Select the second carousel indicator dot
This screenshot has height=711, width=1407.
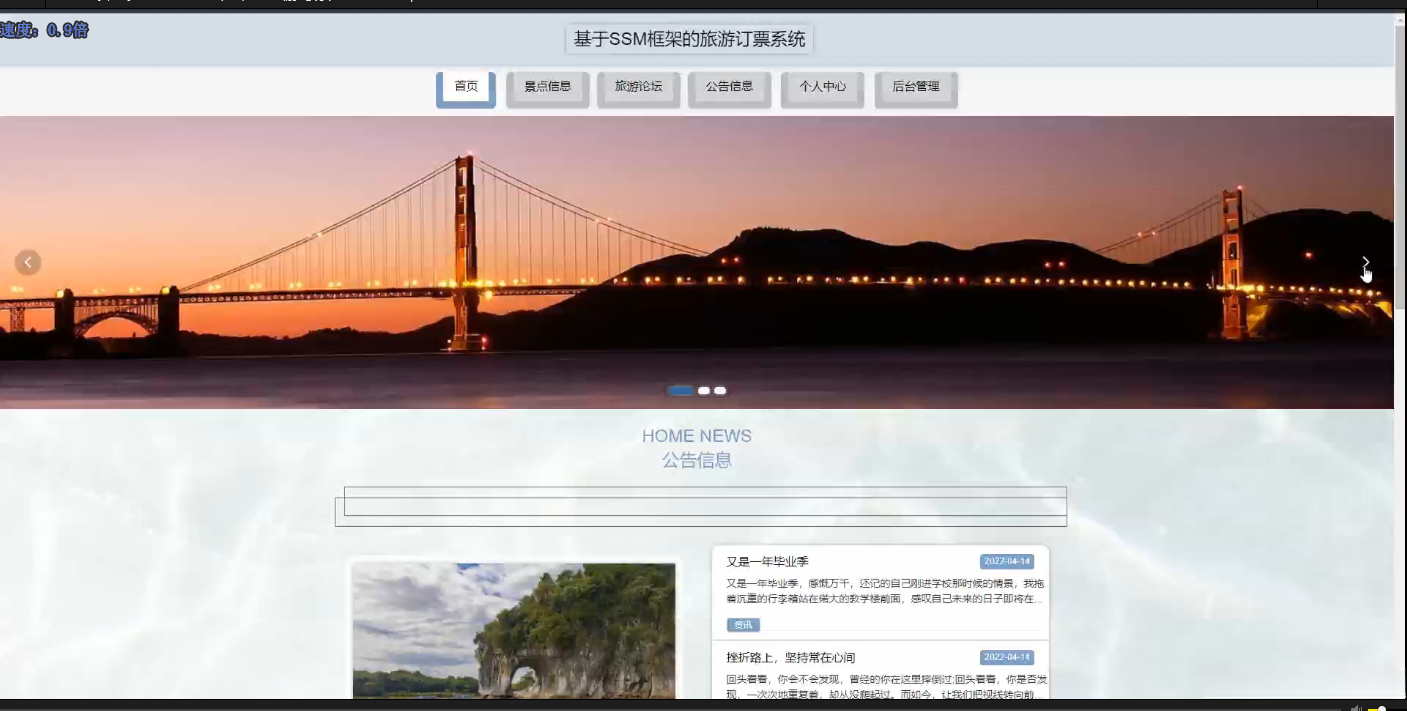coord(704,391)
